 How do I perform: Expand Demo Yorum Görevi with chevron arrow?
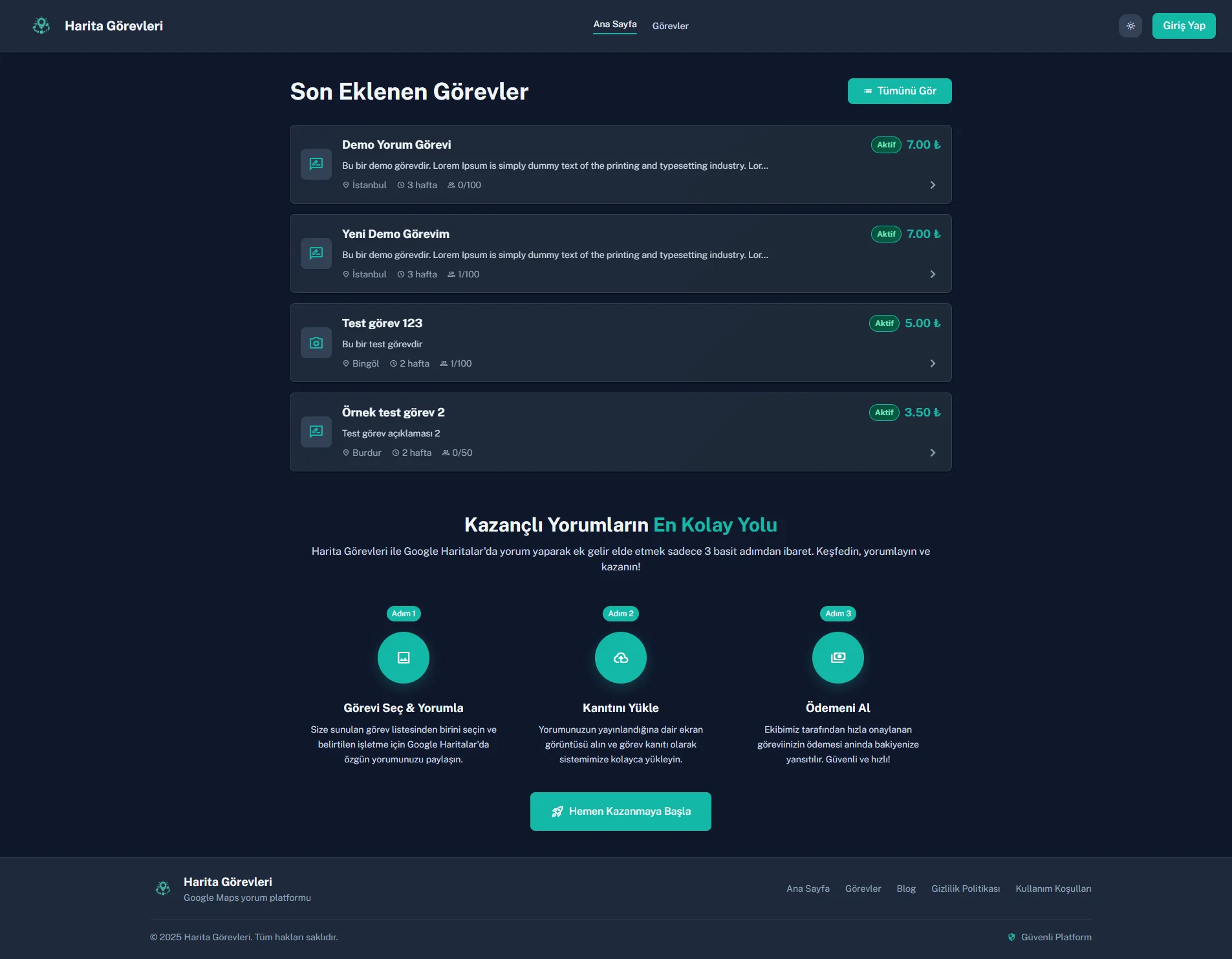pos(933,185)
